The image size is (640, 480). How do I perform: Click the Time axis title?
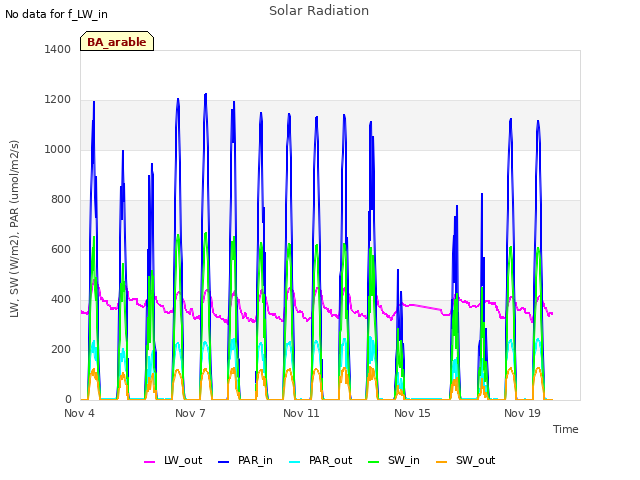point(566,429)
